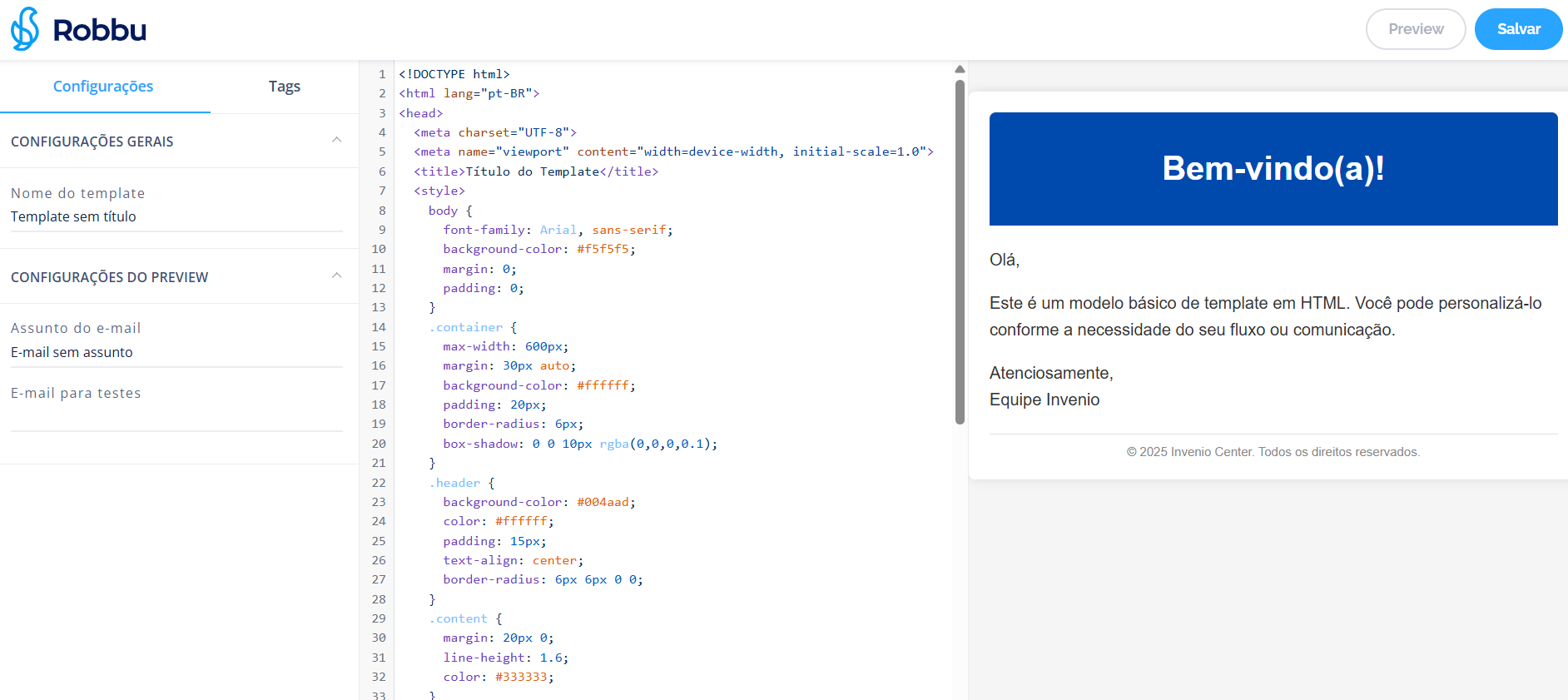Click the copyright footer text in preview

[1273, 452]
